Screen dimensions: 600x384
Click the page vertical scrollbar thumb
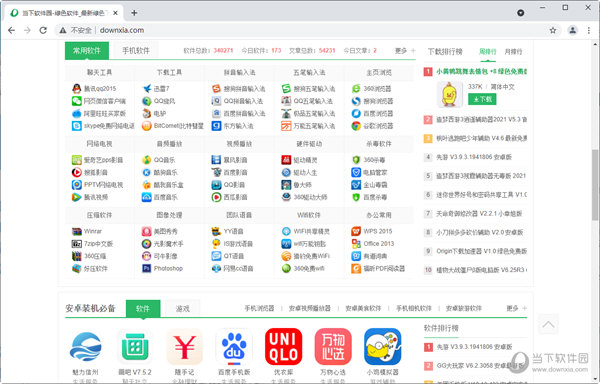595,185
